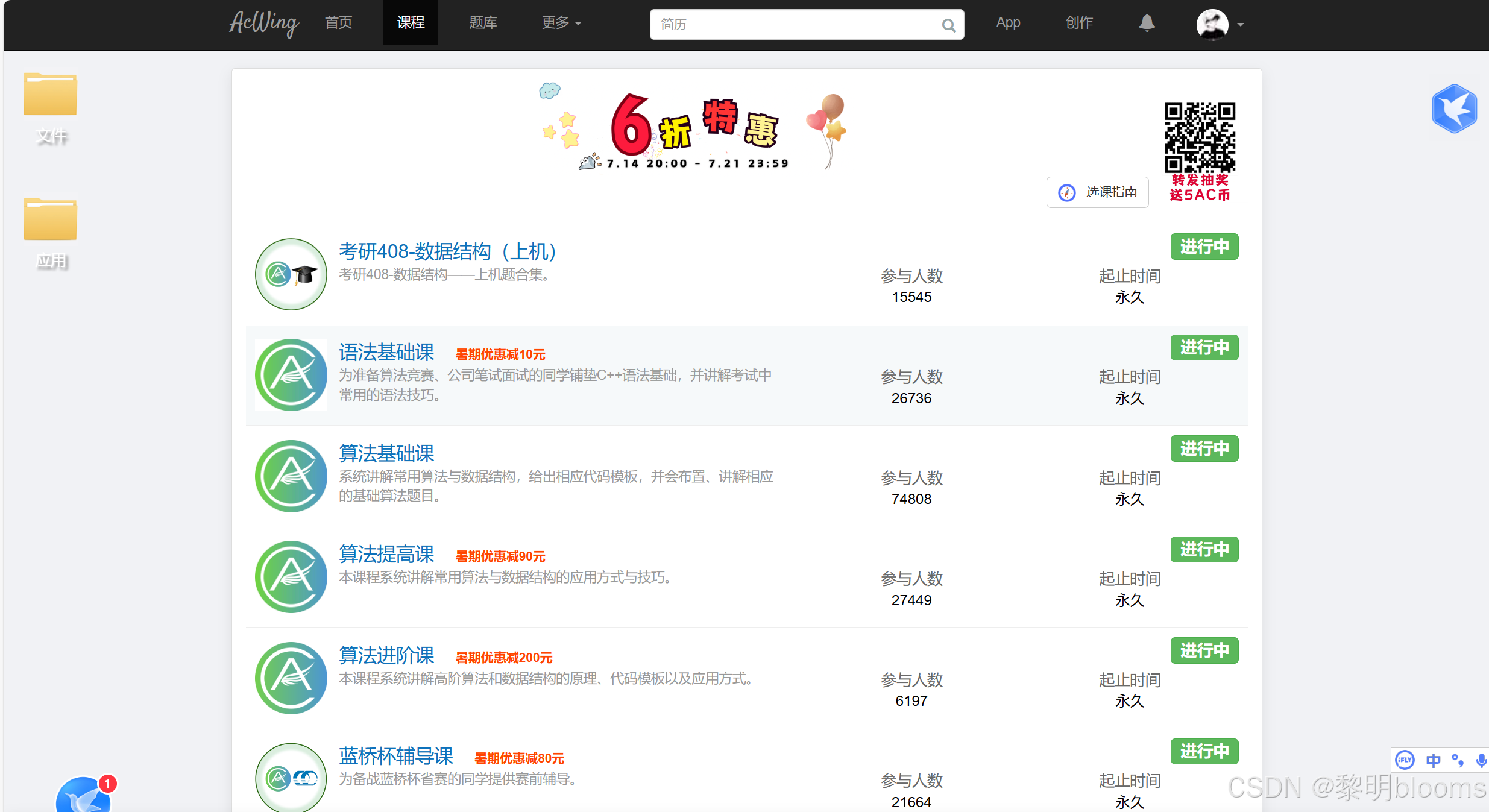
Task: Click the QR code image
Action: click(1200, 137)
